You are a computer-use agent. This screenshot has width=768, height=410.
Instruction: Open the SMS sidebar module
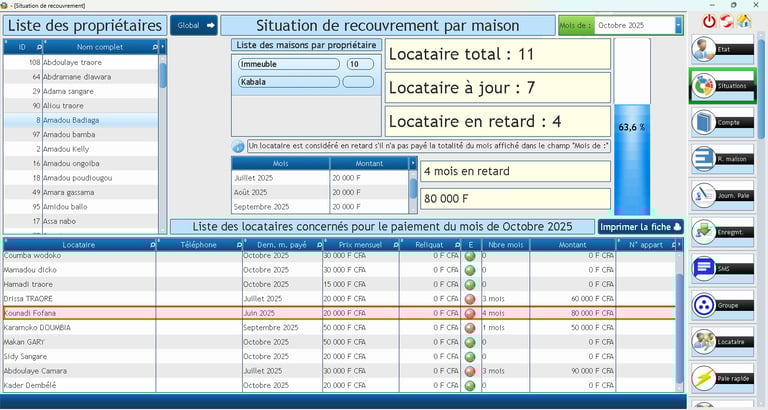tap(722, 268)
